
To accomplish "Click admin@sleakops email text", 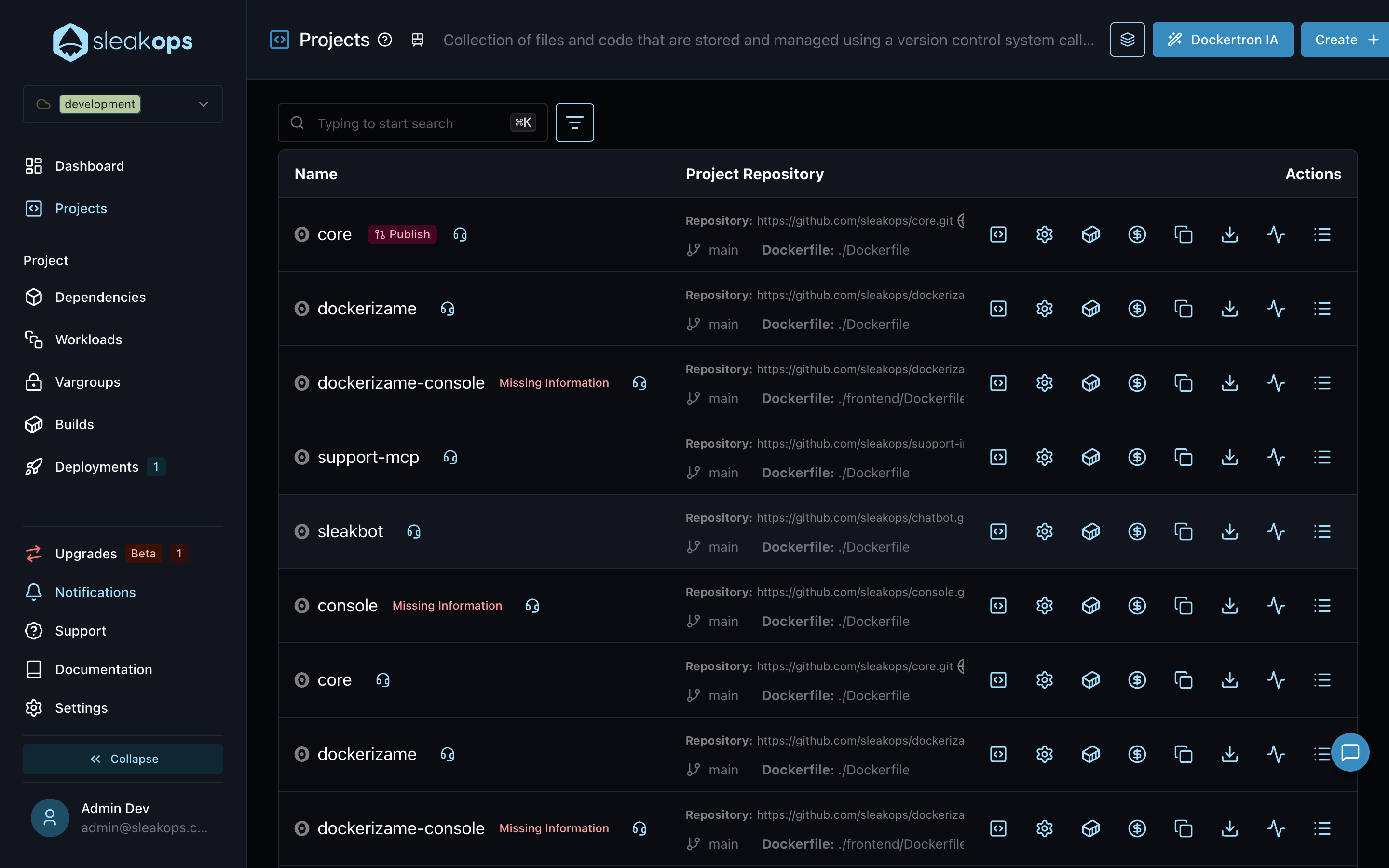I will coord(144,827).
